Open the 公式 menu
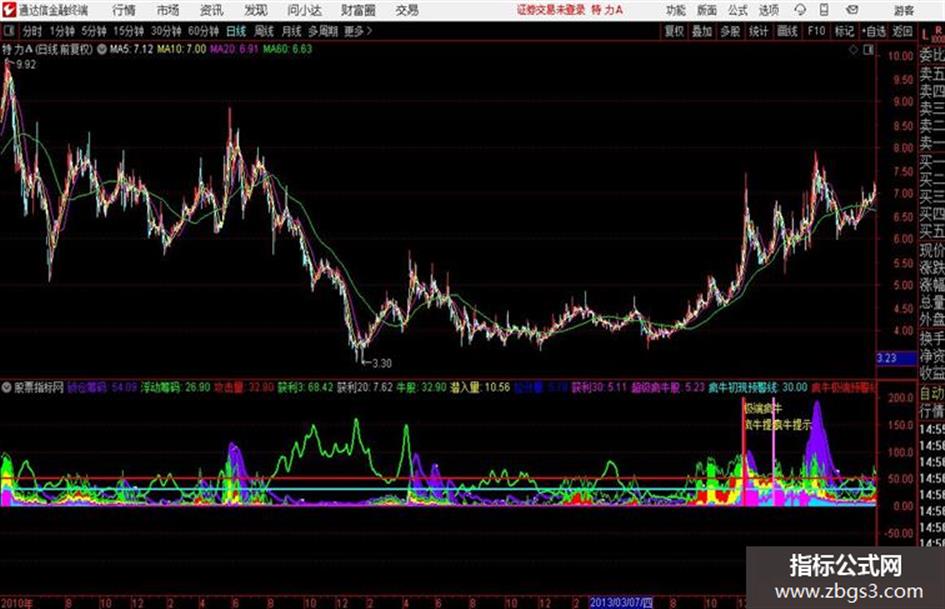Screen dimensions: 945x609 coord(738,10)
